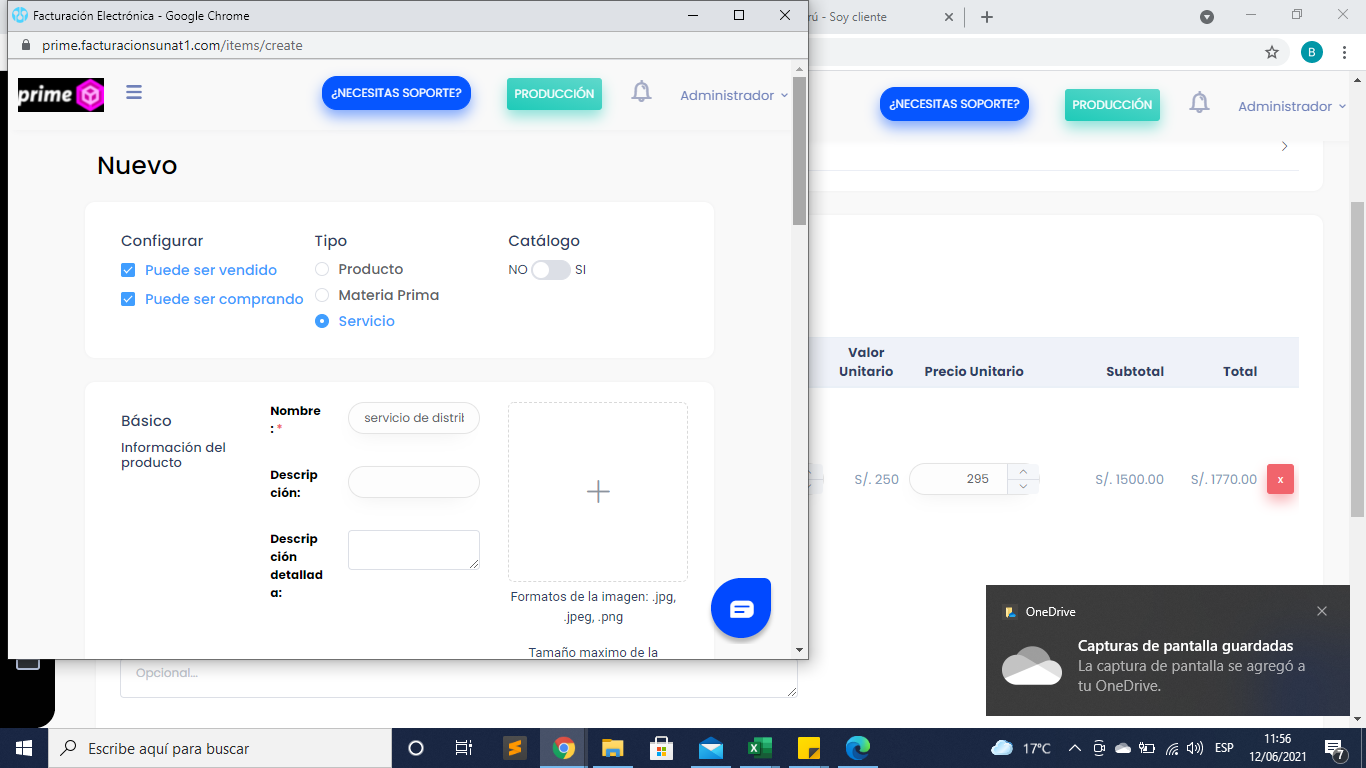Viewport: 1366px width, 768px height.
Task: Click the PRODUCCIÓN button in popup
Action: click(554, 93)
